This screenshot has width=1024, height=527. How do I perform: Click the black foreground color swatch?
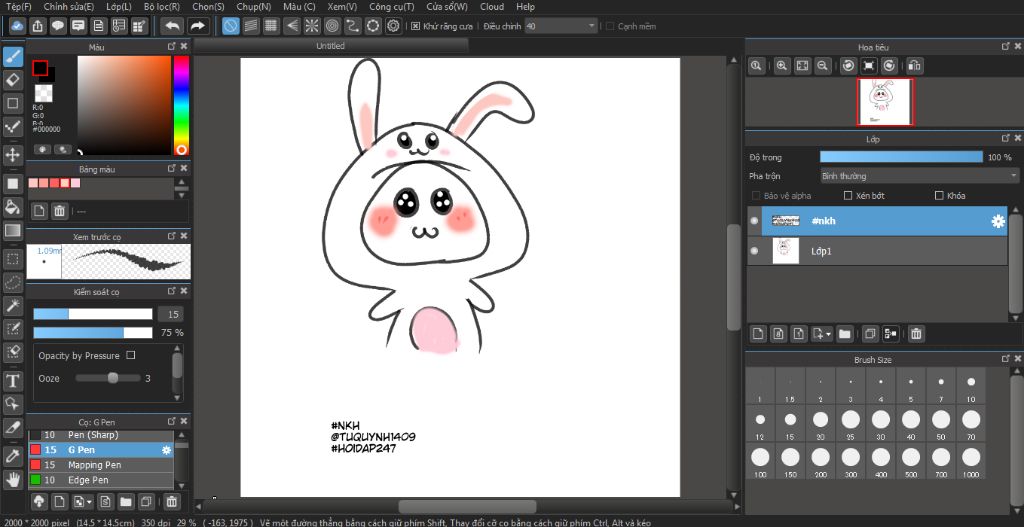[x=40, y=67]
